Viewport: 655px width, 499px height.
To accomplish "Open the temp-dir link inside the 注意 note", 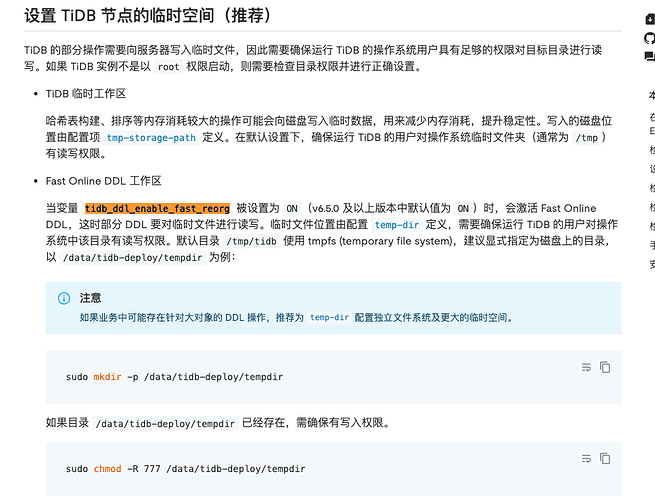I will coord(329,317).
